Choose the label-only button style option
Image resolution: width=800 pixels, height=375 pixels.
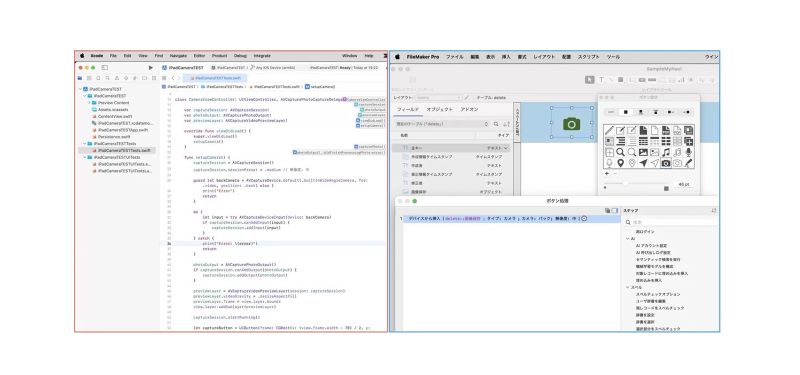point(611,112)
